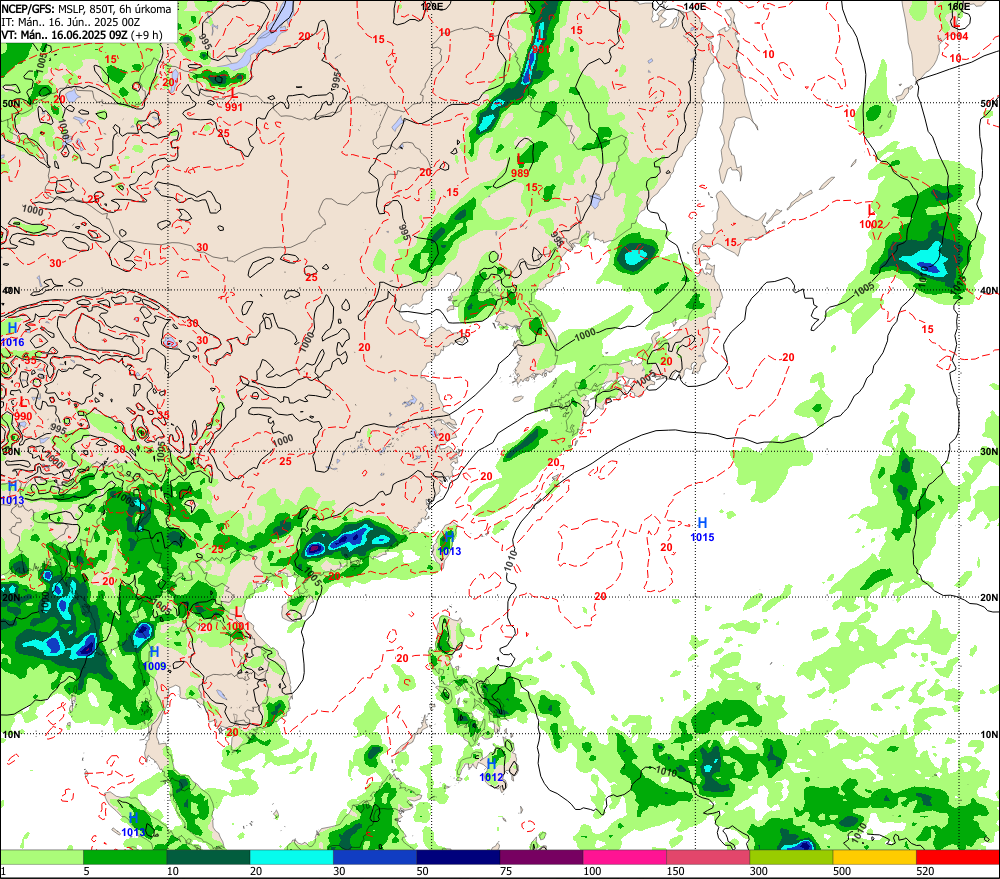This screenshot has width=1000, height=879.
Task: Click the 'VT: Mán.. 16.06.2025 09Z (+9 h)' line
Action: click(x=82, y=35)
